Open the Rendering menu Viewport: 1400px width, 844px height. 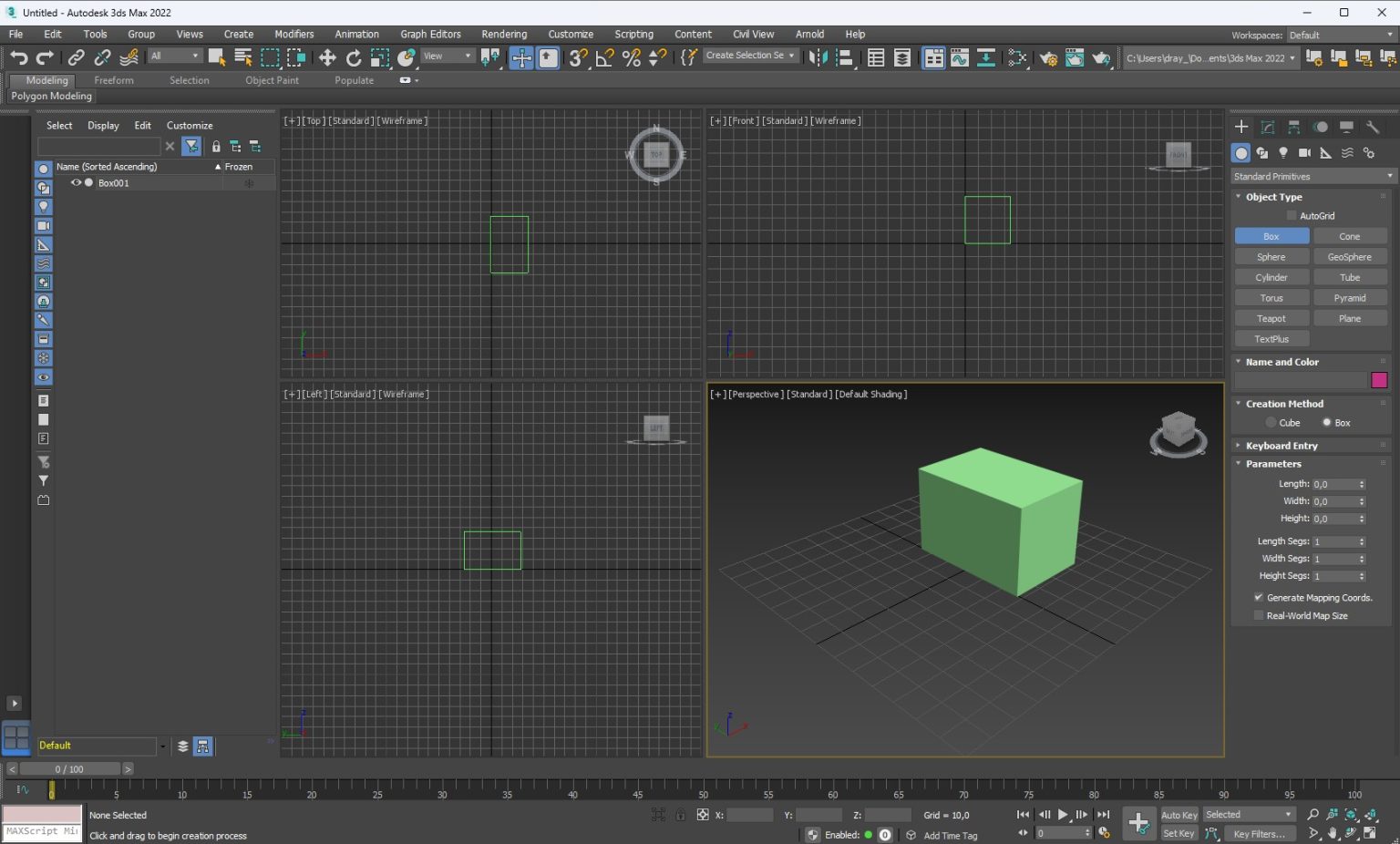click(x=504, y=34)
